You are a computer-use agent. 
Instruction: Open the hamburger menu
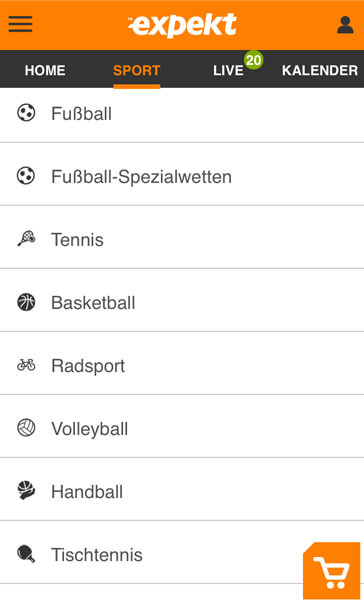(20, 24)
